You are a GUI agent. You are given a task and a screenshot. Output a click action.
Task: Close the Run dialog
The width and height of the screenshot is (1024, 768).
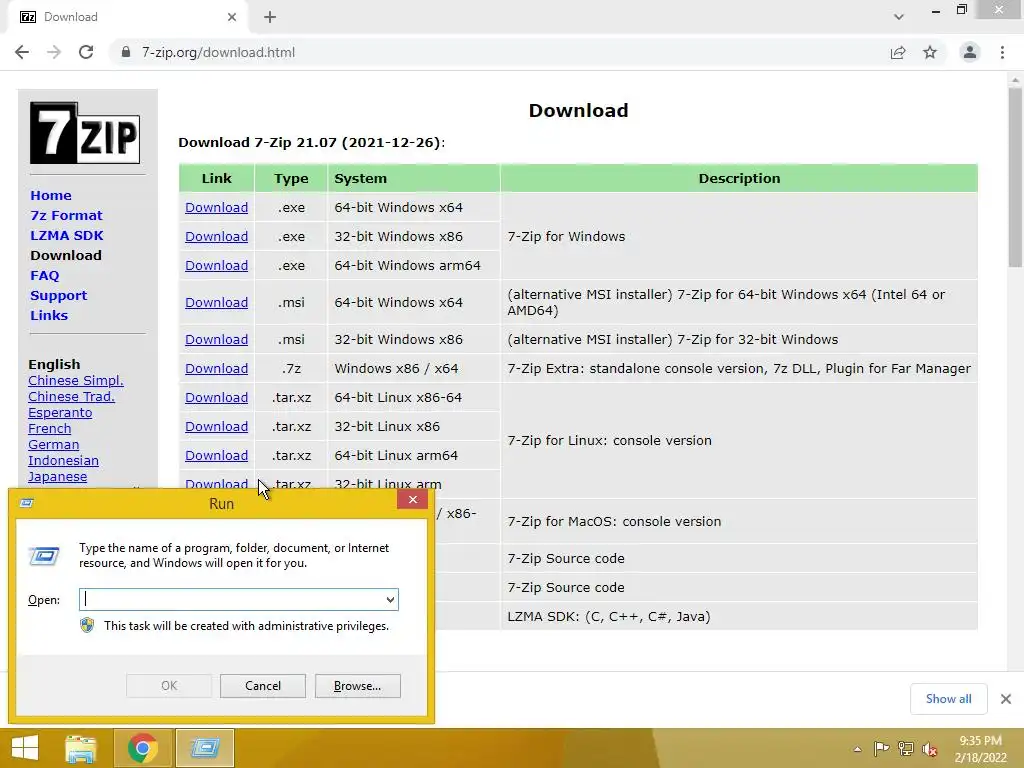(x=413, y=500)
